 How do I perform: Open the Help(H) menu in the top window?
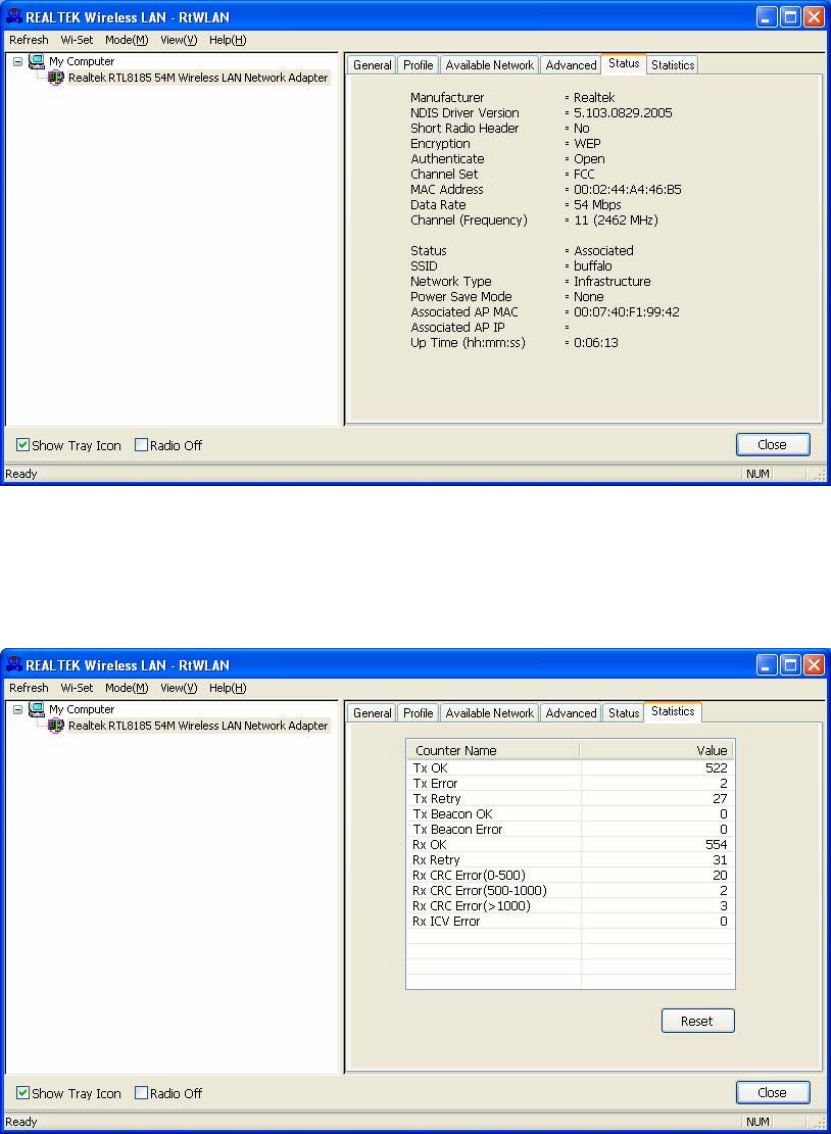(x=228, y=40)
